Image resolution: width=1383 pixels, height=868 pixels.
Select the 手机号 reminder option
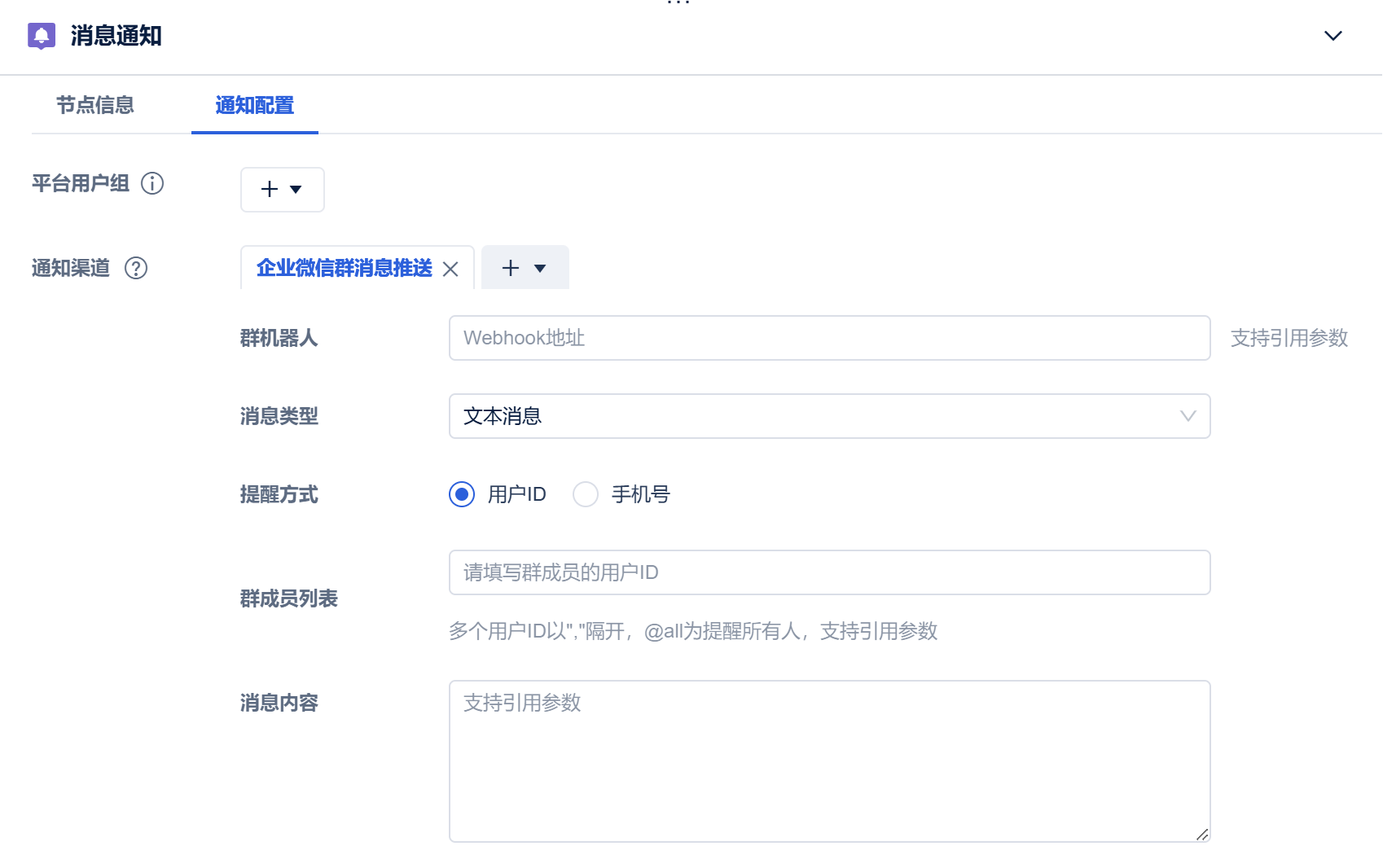click(586, 494)
